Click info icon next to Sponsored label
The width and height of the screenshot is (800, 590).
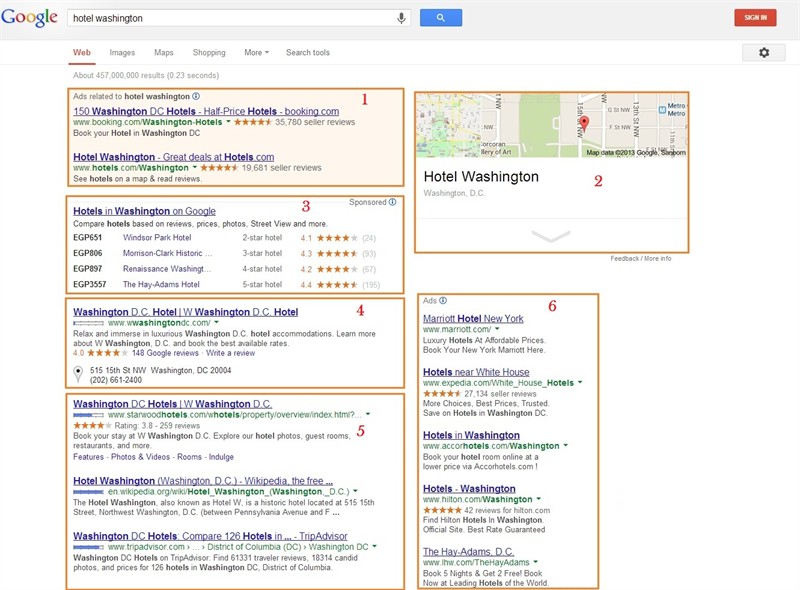click(x=392, y=202)
